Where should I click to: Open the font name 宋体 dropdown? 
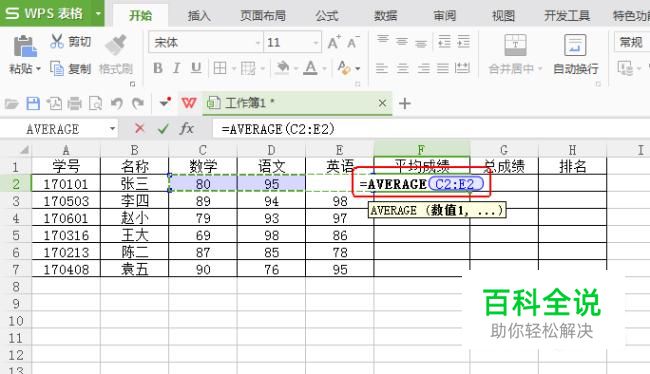(258, 42)
